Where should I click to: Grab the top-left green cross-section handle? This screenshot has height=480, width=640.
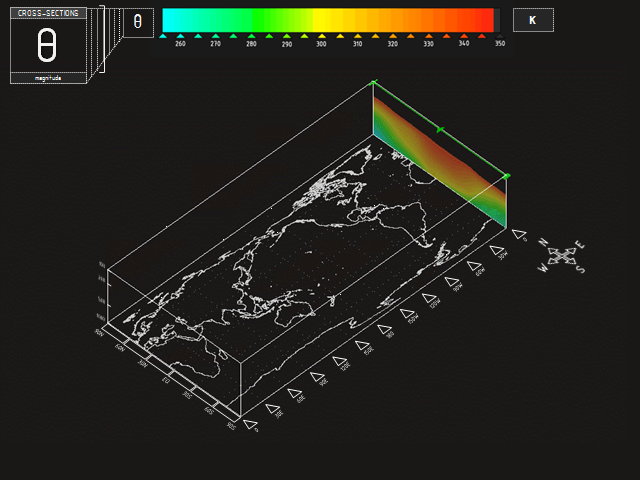374,83
